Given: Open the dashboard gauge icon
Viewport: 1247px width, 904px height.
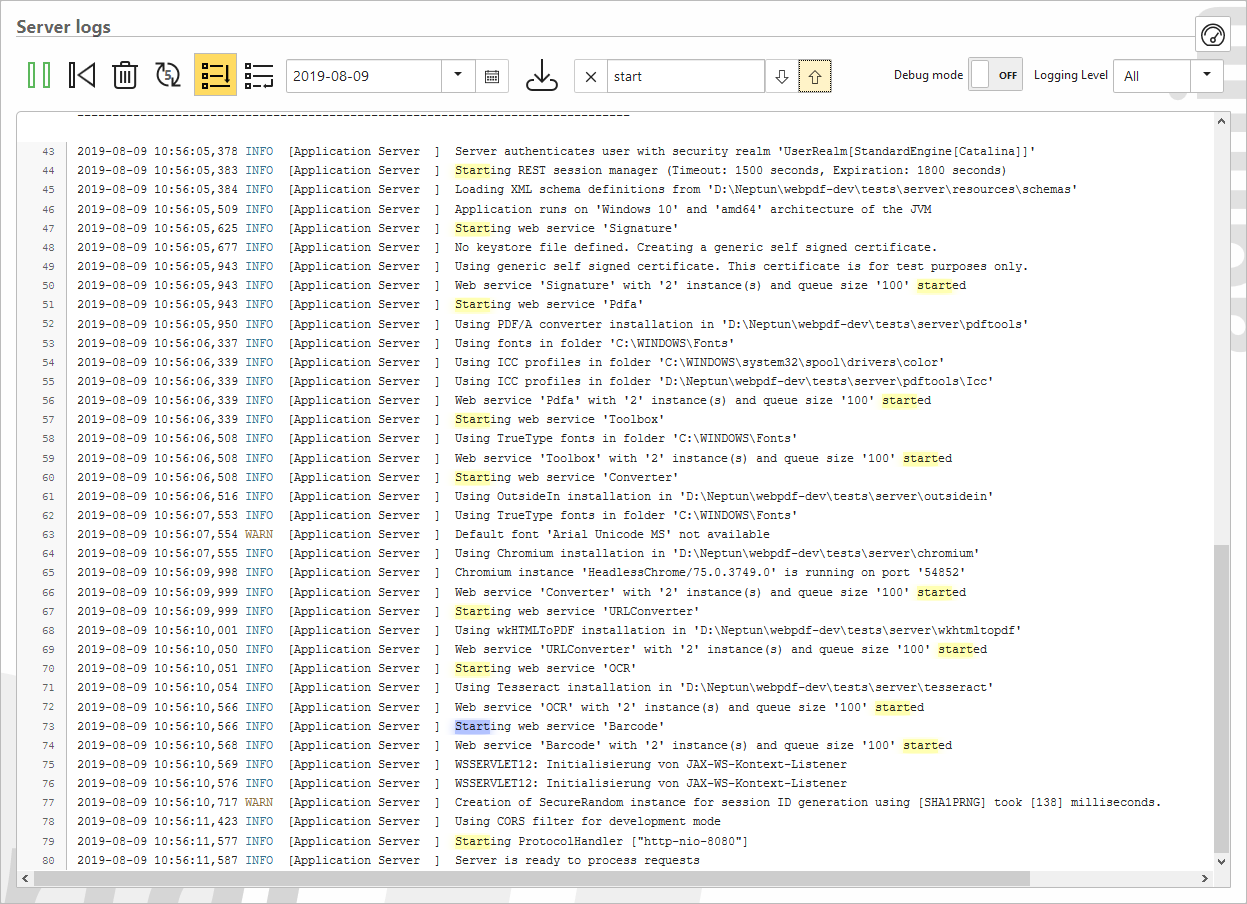Looking at the screenshot, I should 1212,35.
